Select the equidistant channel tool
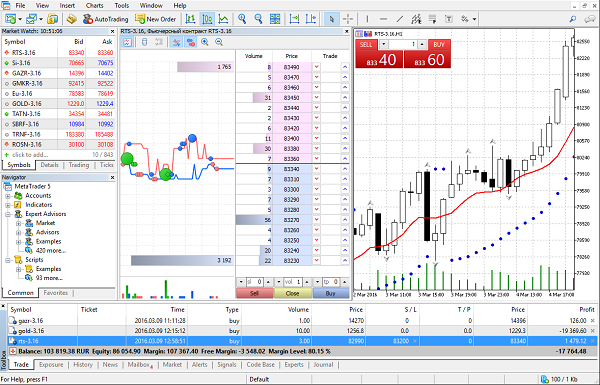 [x=416, y=19]
